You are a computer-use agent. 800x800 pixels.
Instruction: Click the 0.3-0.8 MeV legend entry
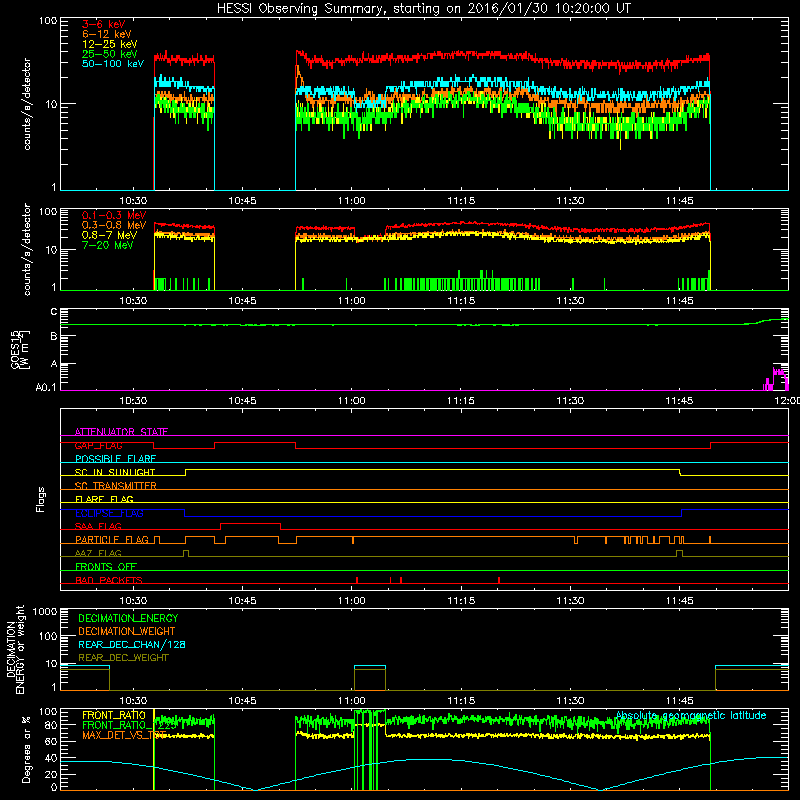tap(114, 225)
